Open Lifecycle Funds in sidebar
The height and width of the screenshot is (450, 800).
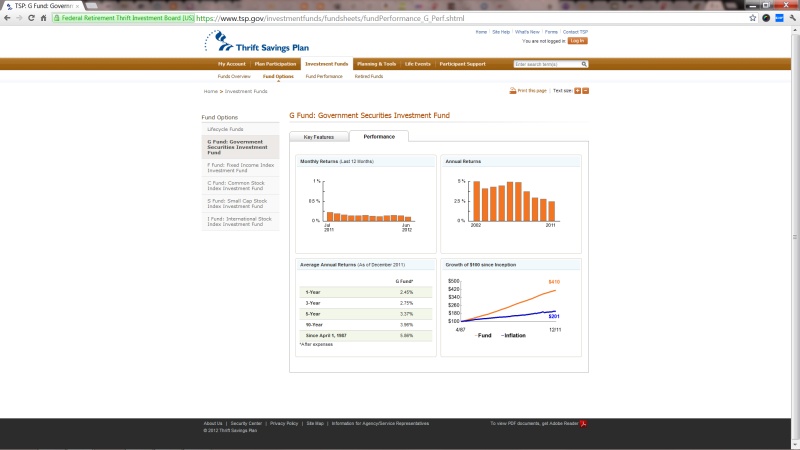click(x=240, y=129)
